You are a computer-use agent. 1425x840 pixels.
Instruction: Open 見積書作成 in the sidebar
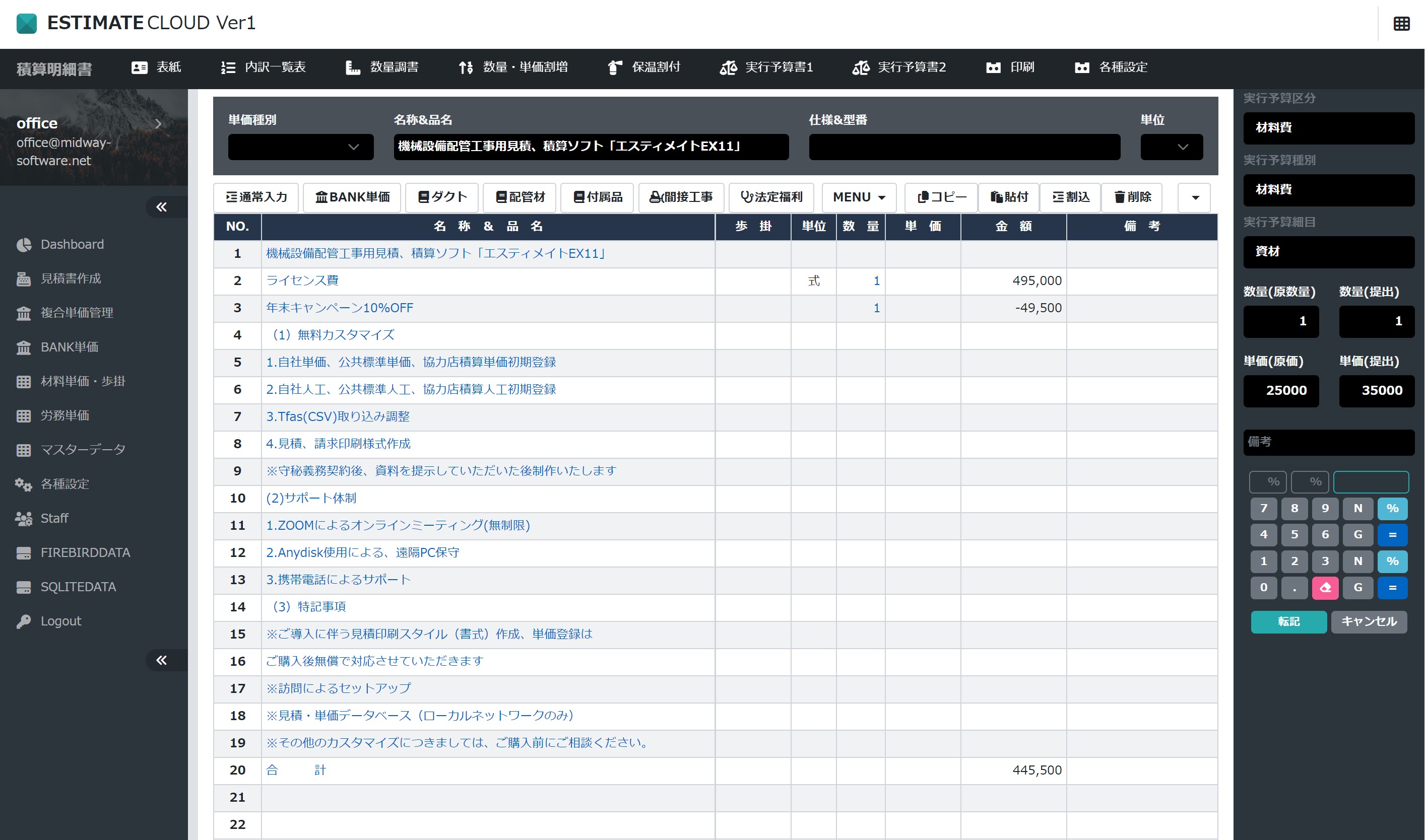pyautogui.click(x=58, y=278)
